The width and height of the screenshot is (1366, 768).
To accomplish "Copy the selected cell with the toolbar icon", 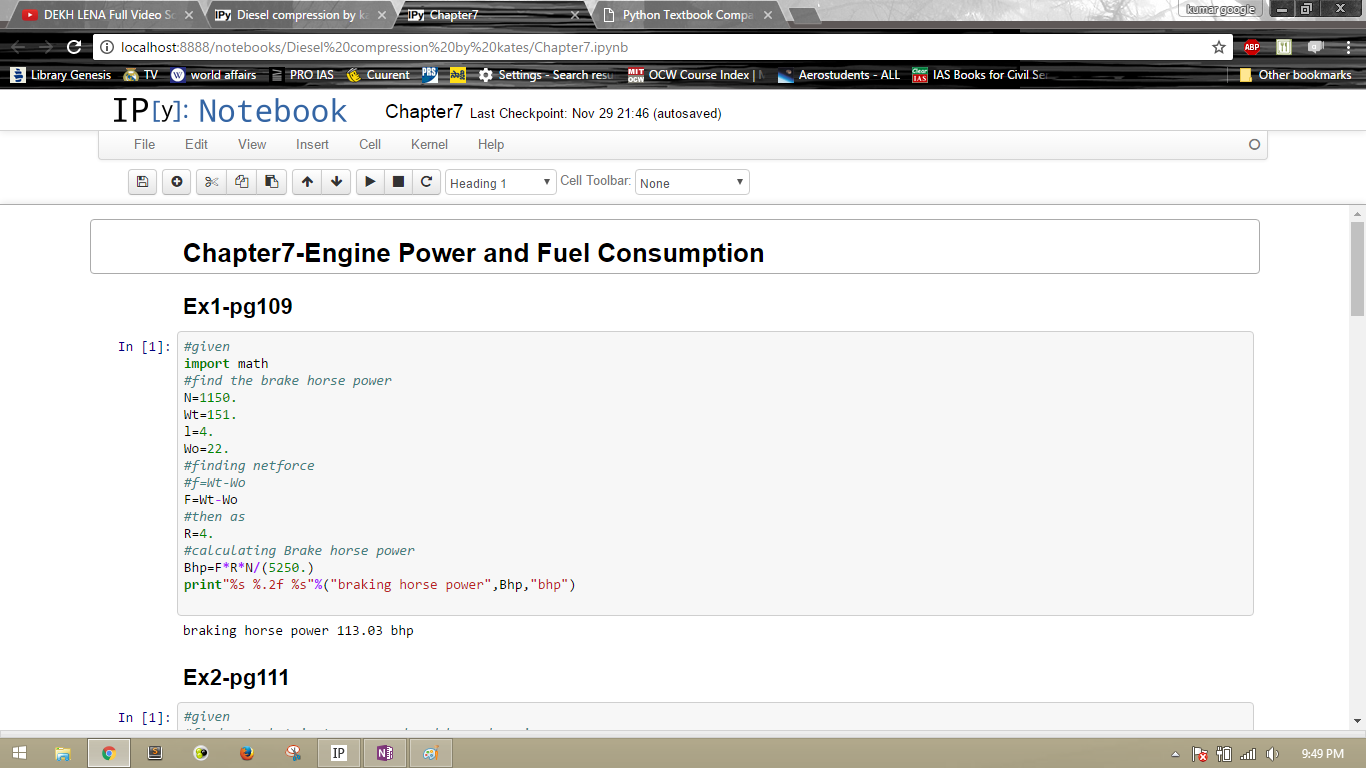I will [241, 182].
